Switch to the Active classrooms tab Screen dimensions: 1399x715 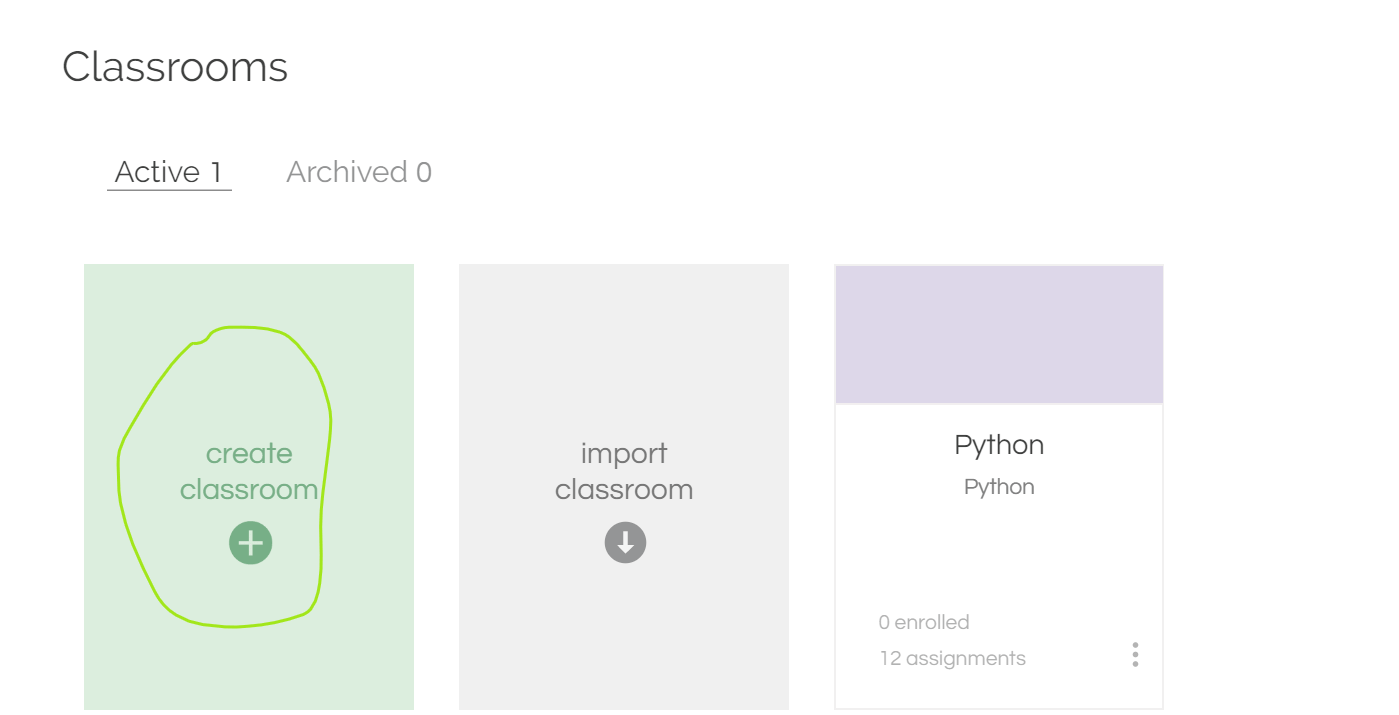click(169, 172)
